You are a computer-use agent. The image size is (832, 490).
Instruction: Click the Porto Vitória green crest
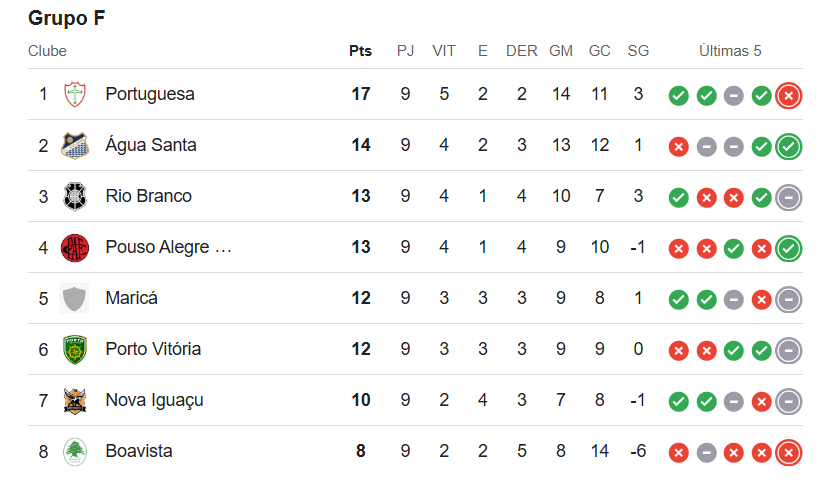tap(75, 349)
